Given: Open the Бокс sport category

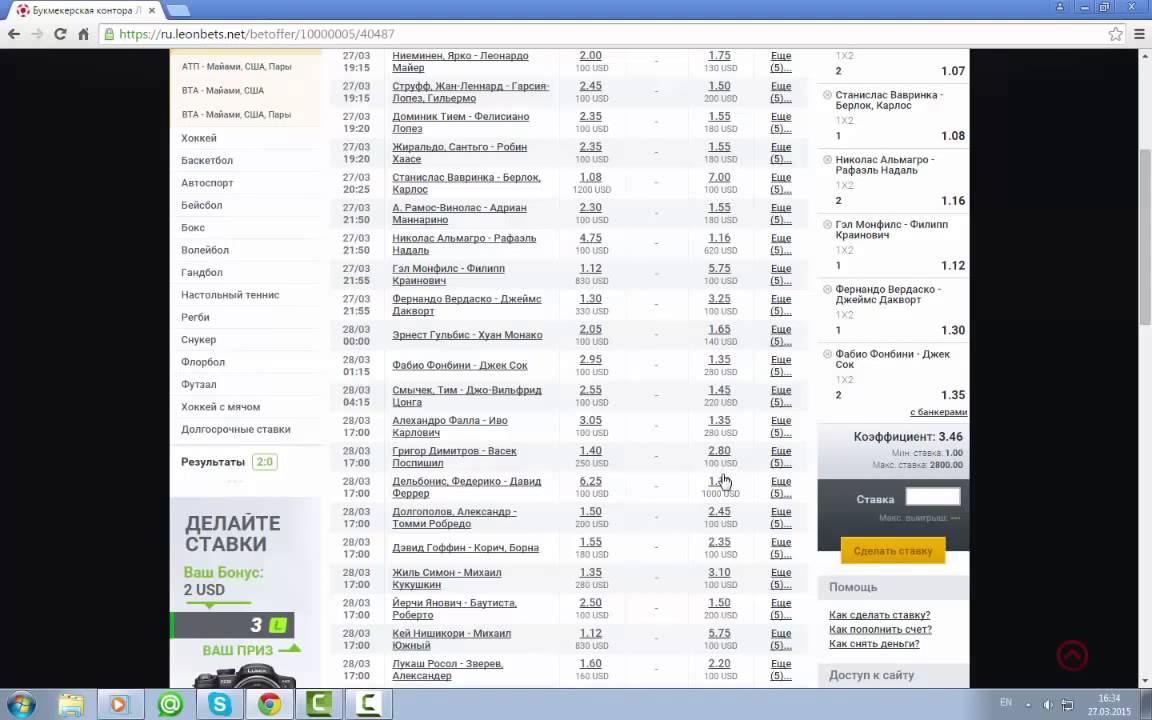Looking at the screenshot, I should (193, 228).
